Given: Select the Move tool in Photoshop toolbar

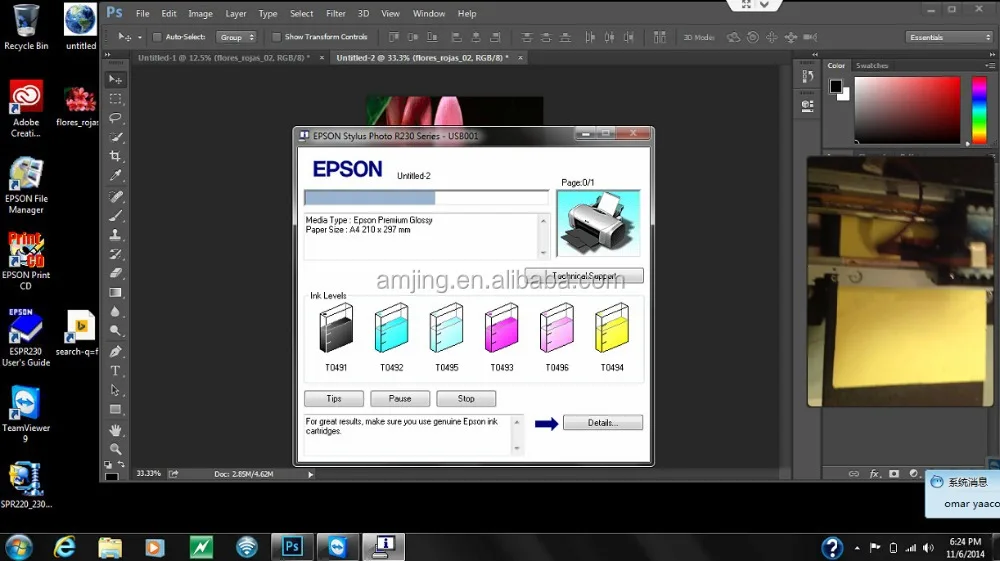Looking at the screenshot, I should click(x=115, y=79).
